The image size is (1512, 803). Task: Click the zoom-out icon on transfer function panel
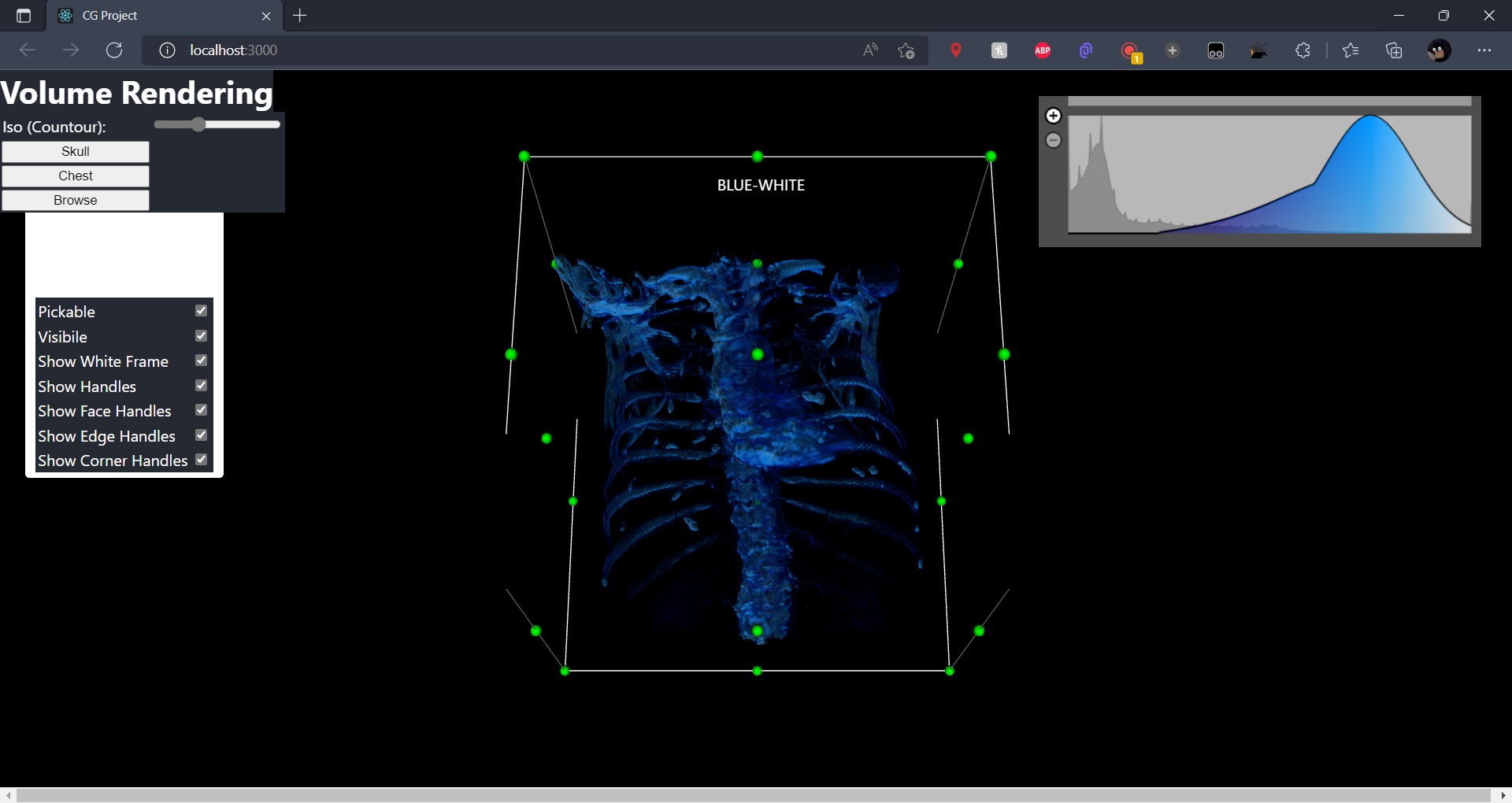coord(1054,140)
